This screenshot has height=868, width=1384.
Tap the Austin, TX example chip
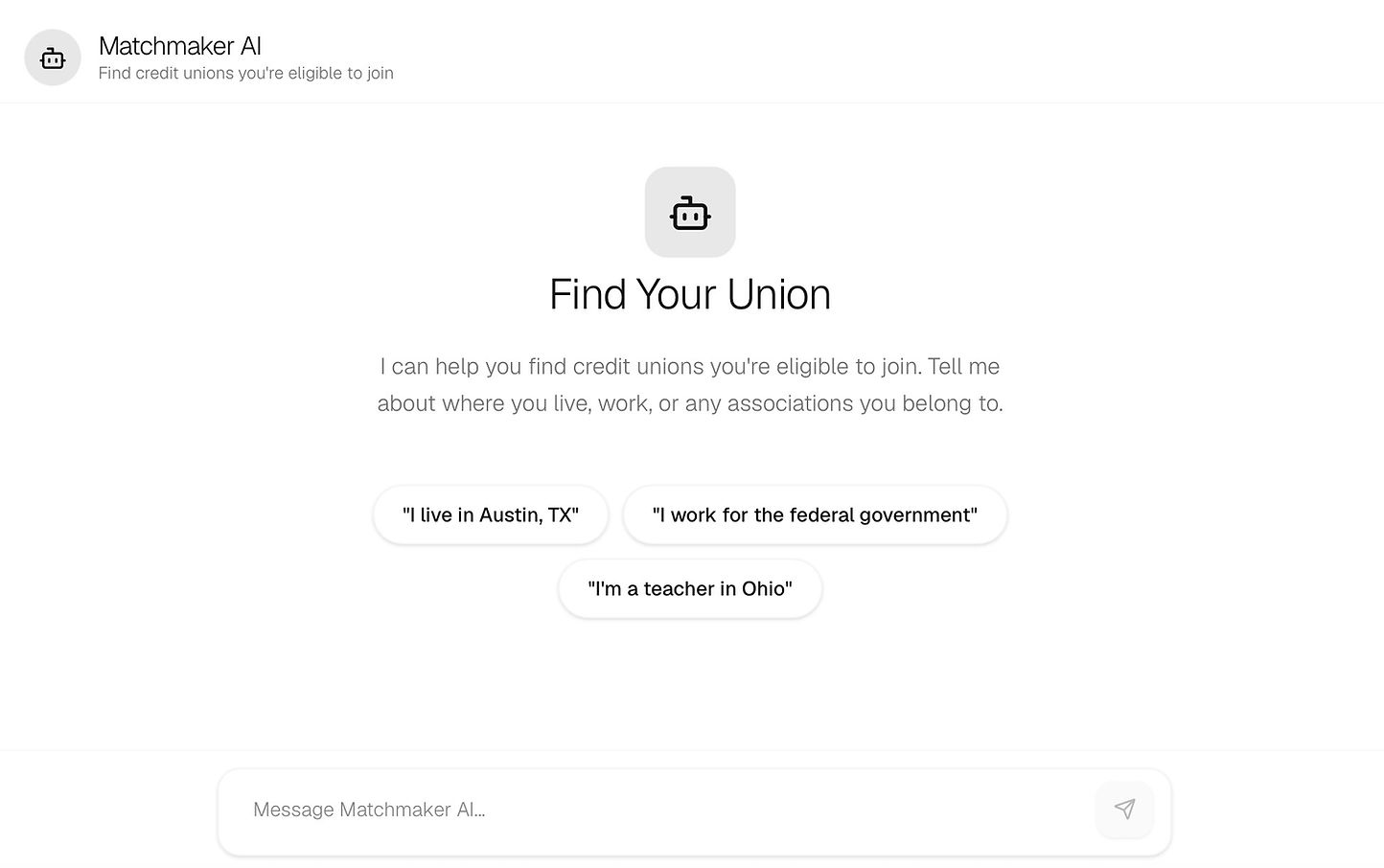click(x=491, y=515)
